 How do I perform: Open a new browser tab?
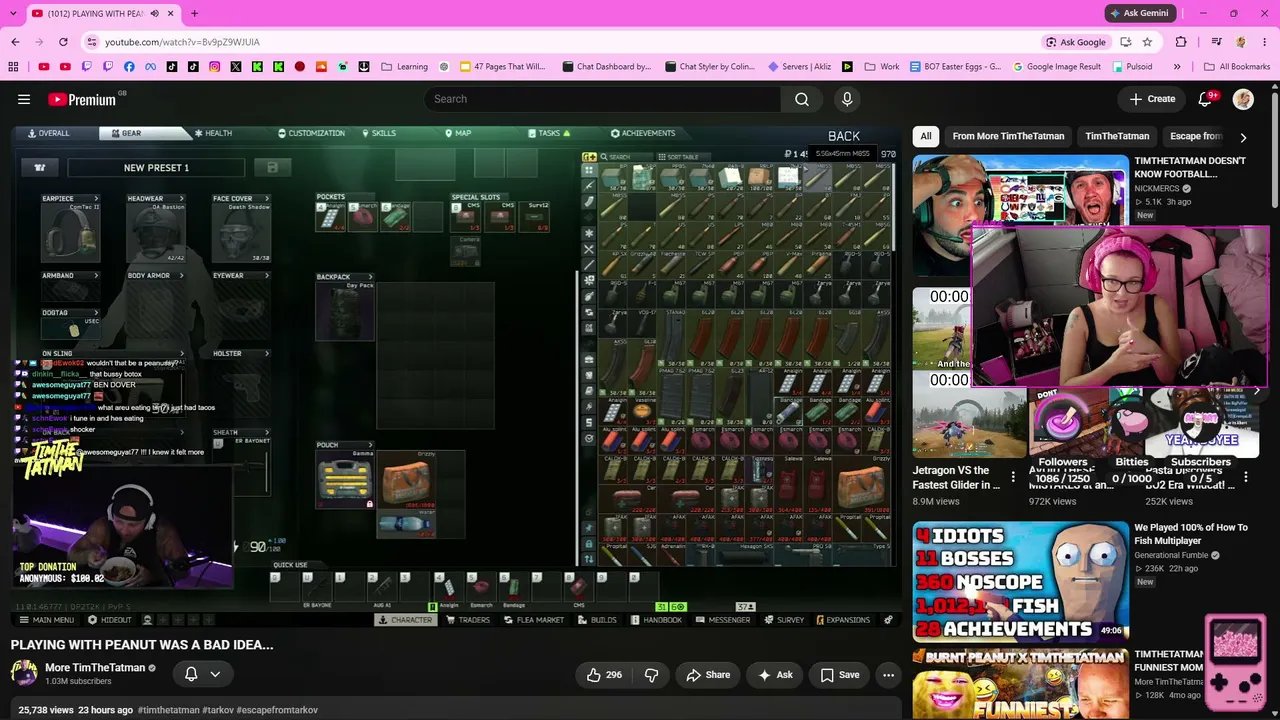(x=194, y=13)
